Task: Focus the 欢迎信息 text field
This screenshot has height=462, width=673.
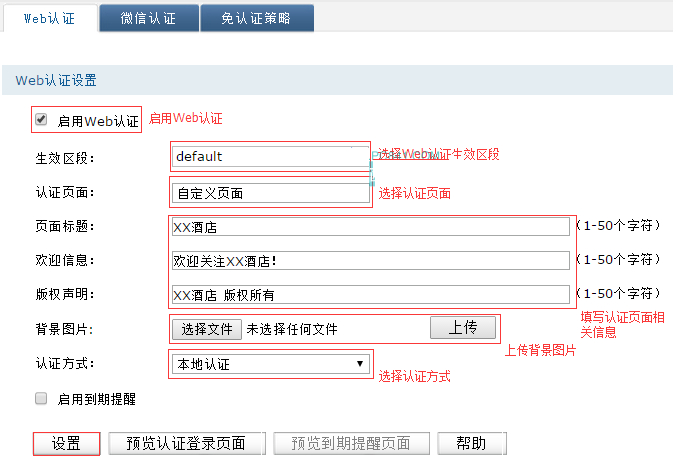Action: 370,261
